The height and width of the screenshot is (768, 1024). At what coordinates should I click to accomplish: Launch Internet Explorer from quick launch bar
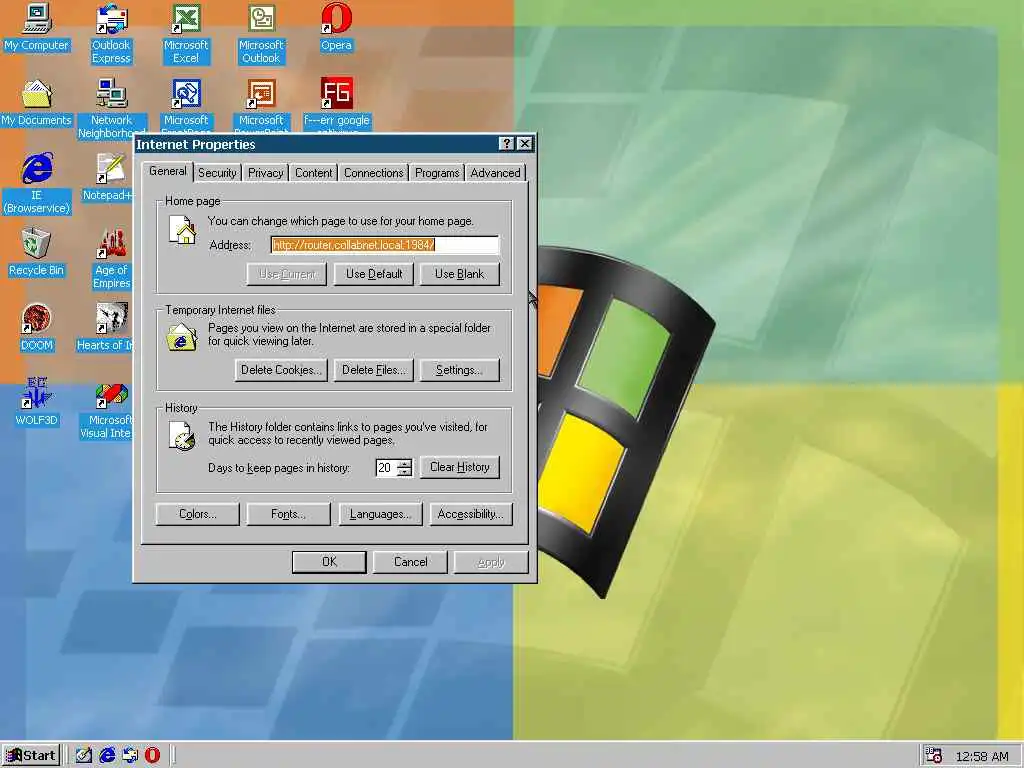[x=106, y=756]
